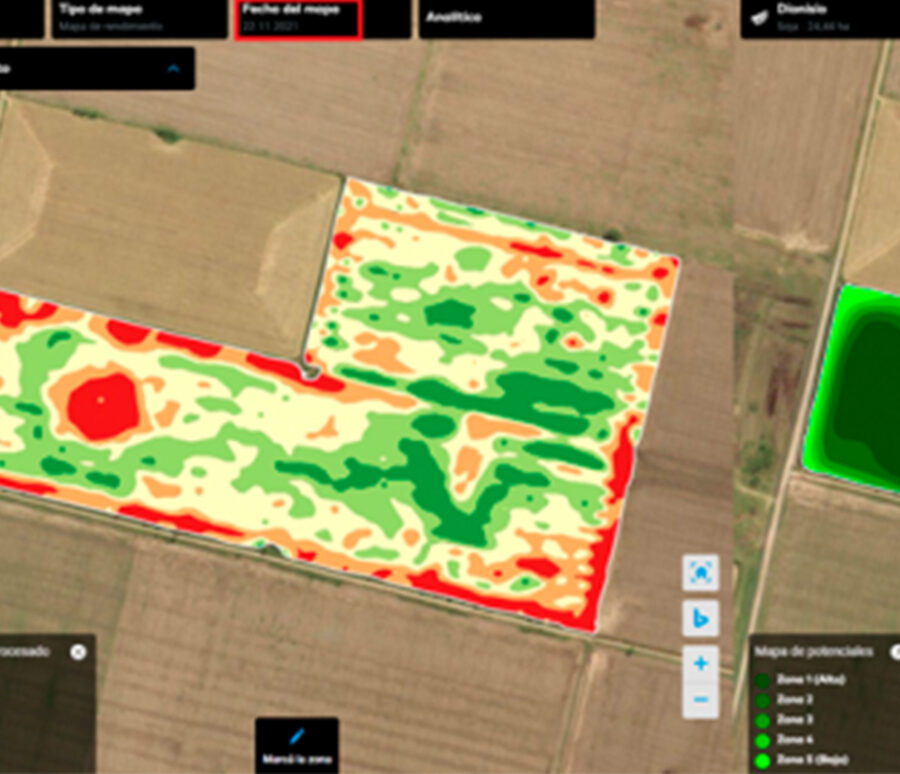This screenshot has width=900, height=774.
Task: Switch basemap with the Bing icon
Action: pos(701,618)
